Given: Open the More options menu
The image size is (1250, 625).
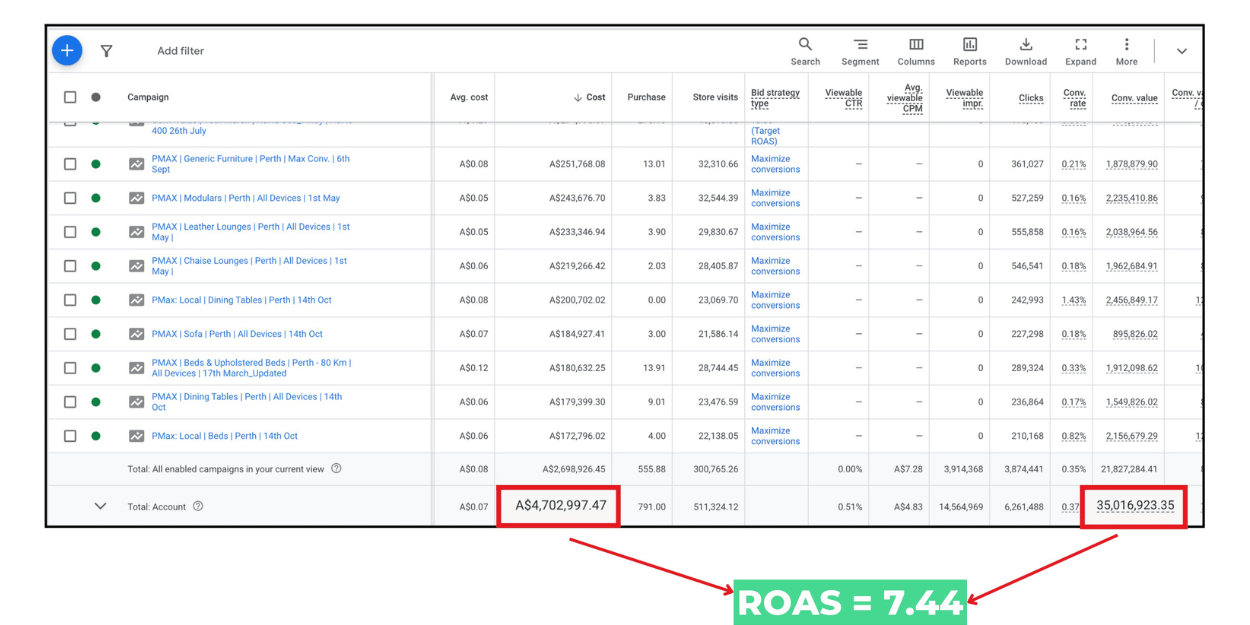Looking at the screenshot, I should click(x=1126, y=51).
